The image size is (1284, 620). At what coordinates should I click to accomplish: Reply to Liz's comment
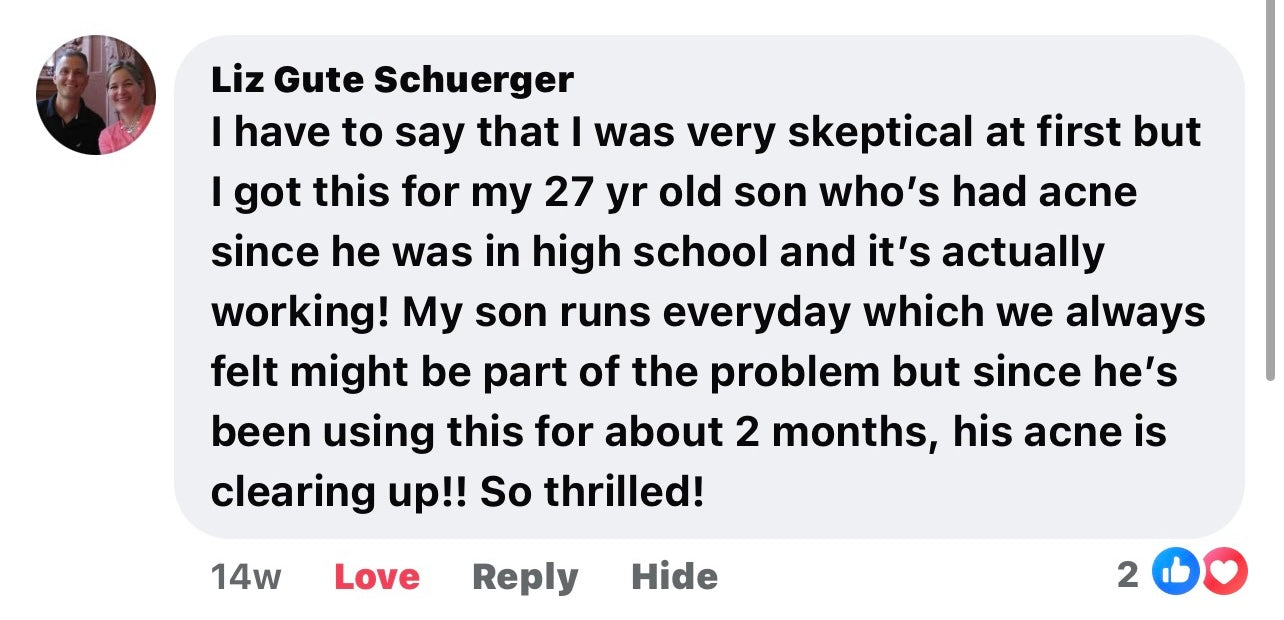(524, 577)
